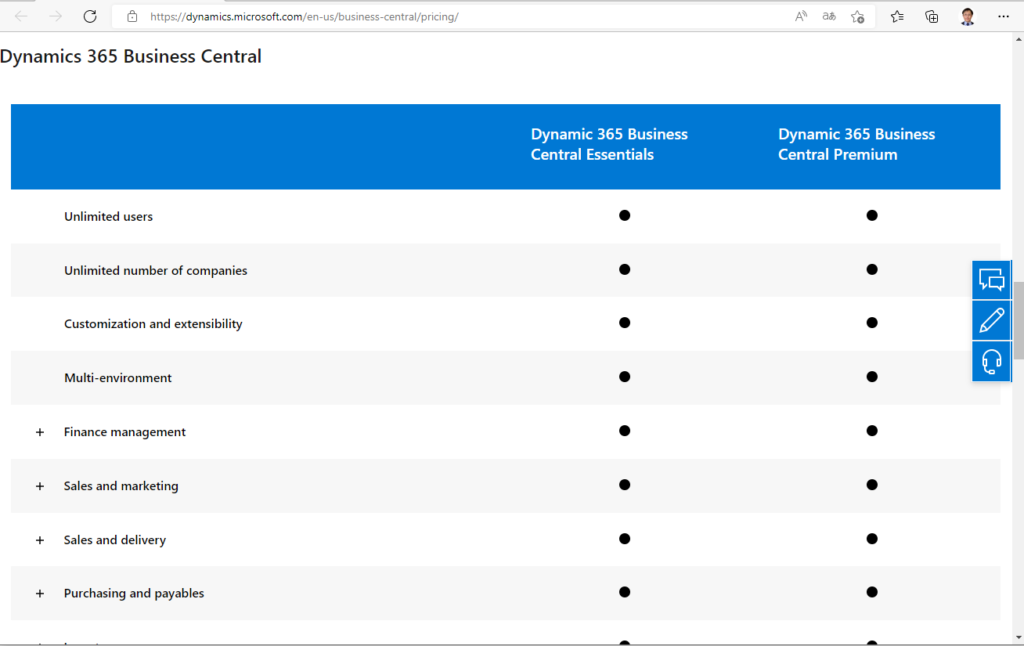The width and height of the screenshot is (1024, 646).
Task: Open the translate page icon
Action: tap(829, 16)
